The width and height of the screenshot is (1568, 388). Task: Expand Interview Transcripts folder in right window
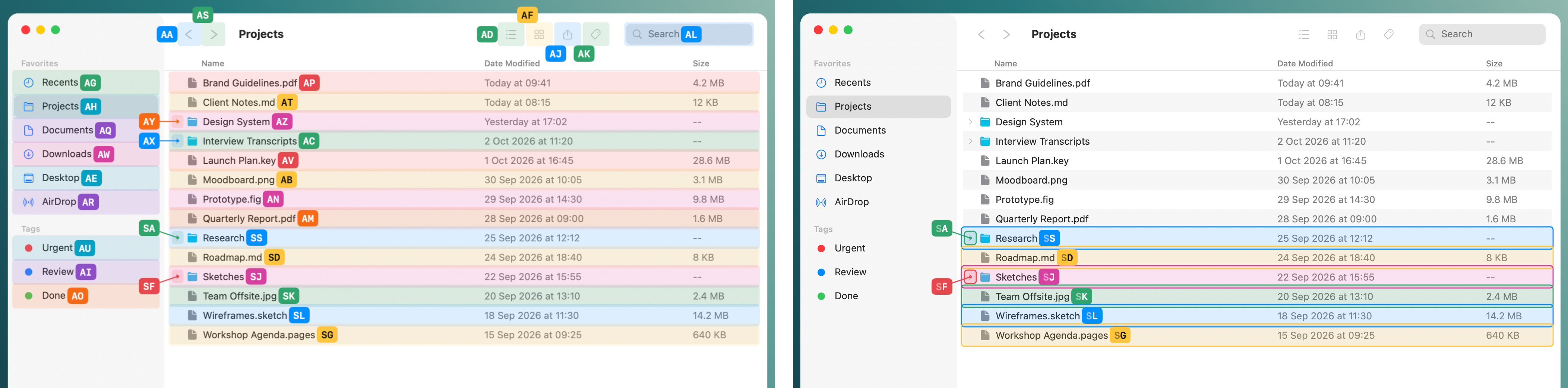[970, 141]
